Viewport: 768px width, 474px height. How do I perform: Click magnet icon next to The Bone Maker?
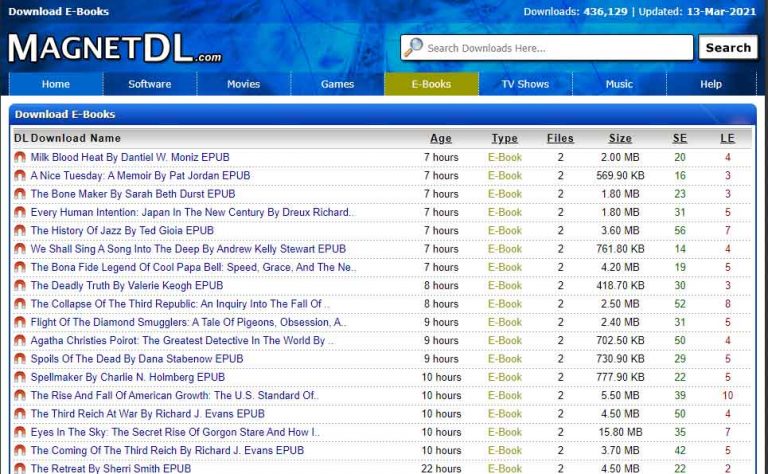19,194
